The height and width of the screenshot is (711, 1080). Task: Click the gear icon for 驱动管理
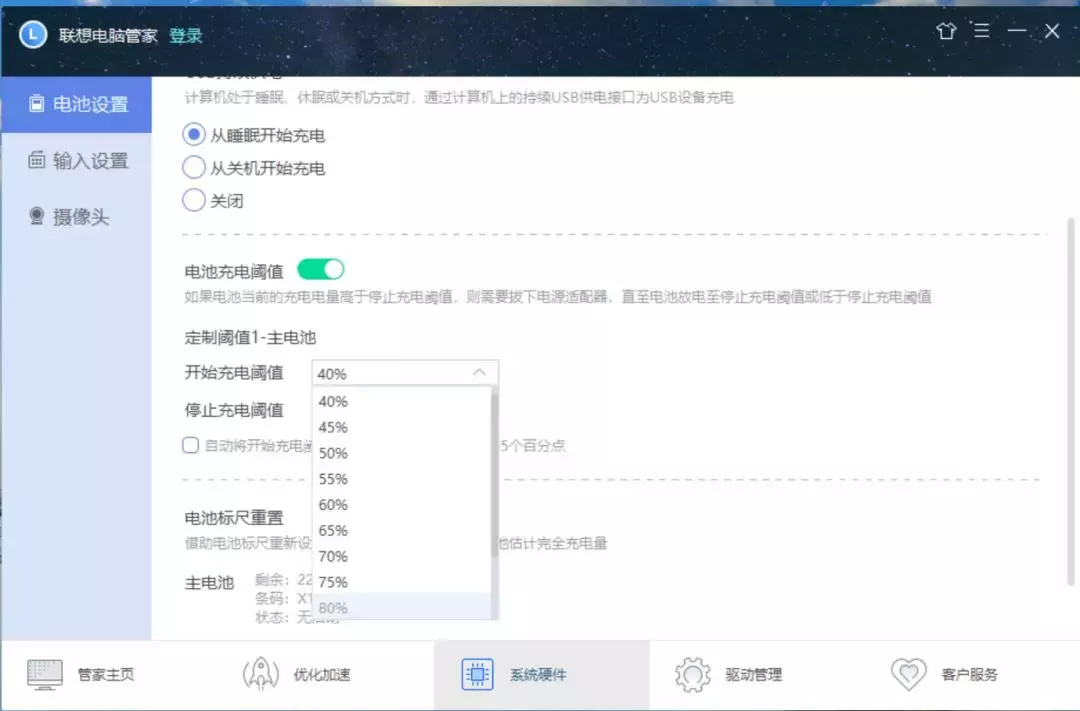692,674
